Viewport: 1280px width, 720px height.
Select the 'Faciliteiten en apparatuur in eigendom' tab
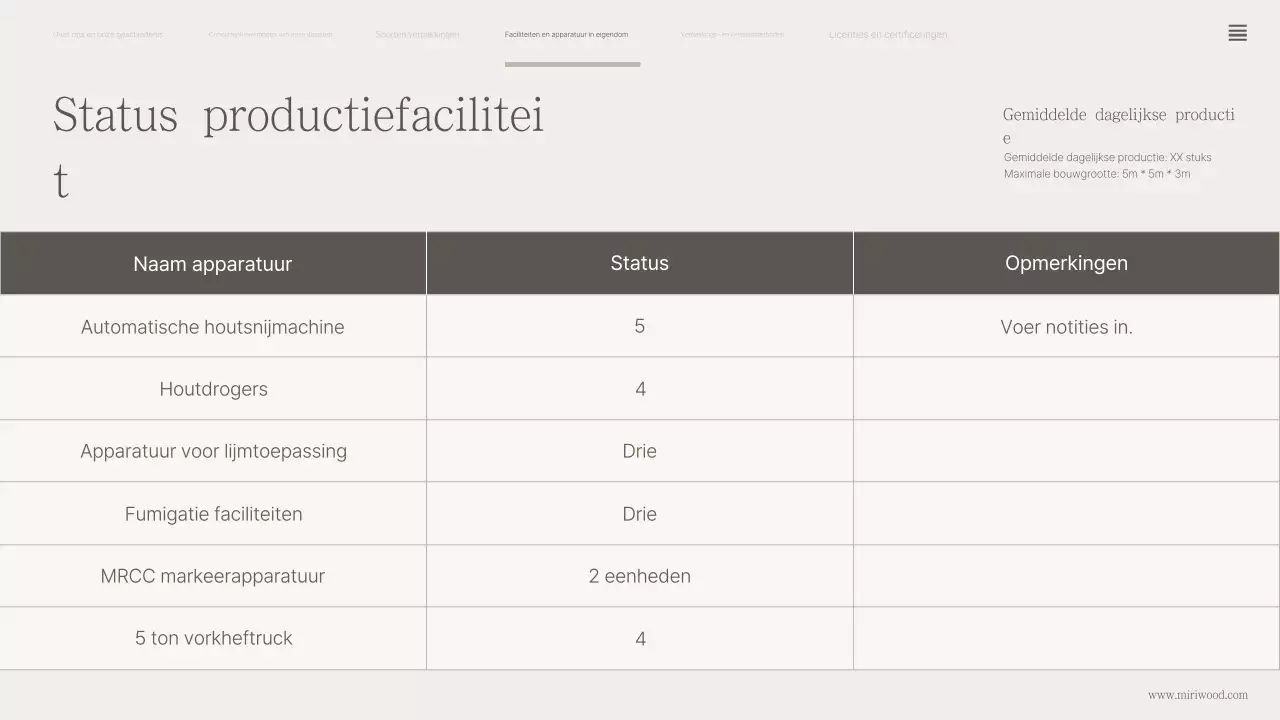[x=566, y=35]
